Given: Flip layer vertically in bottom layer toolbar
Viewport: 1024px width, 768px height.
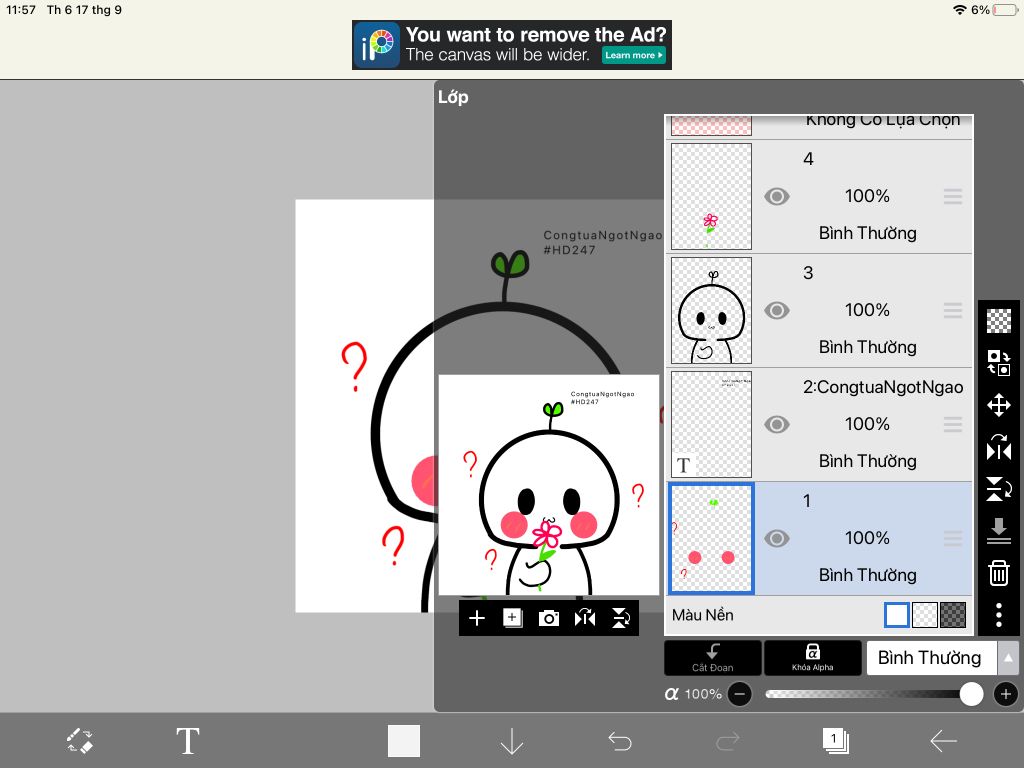Looking at the screenshot, I should [x=620, y=618].
